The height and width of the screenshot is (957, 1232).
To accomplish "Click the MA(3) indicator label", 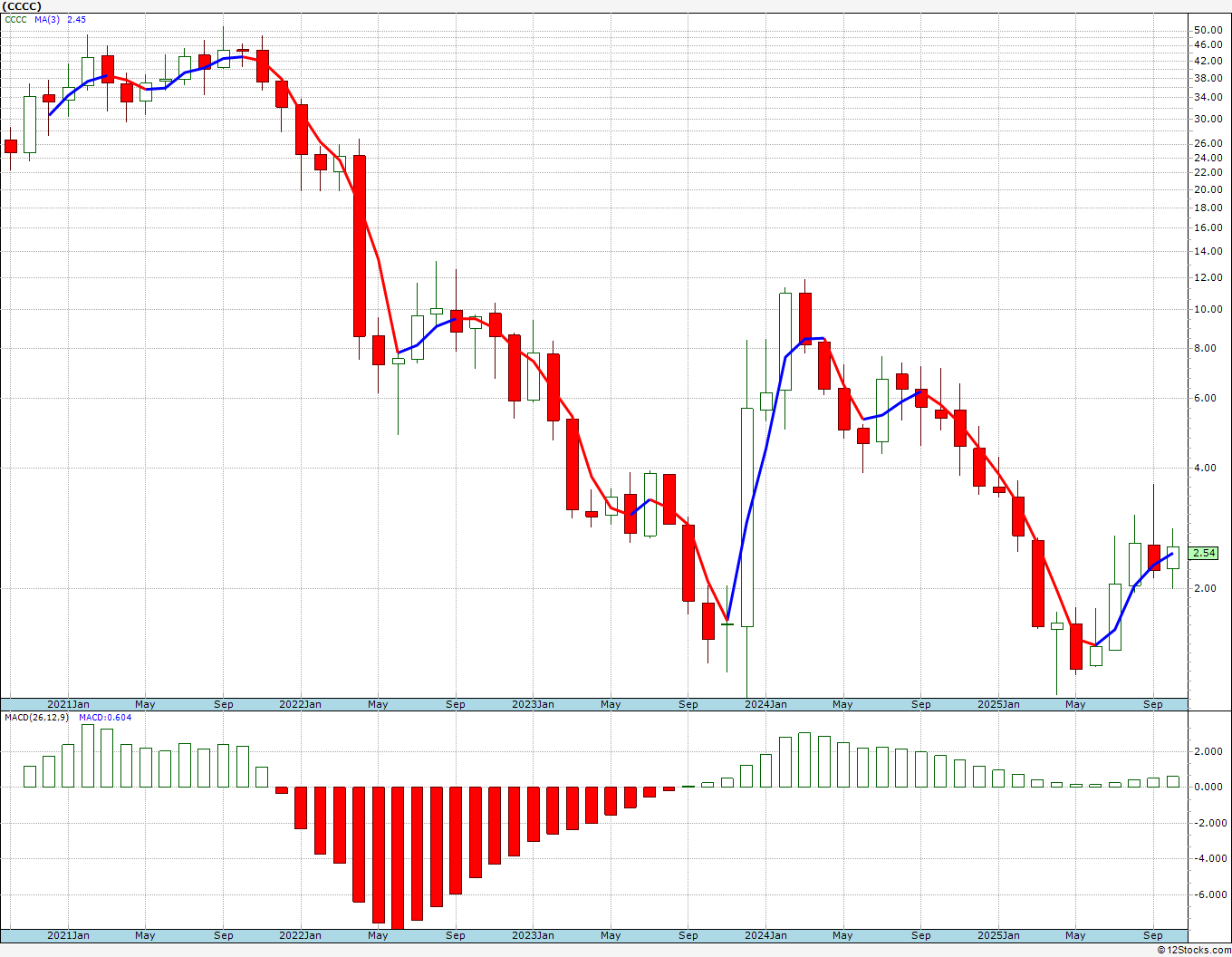I will click(48, 19).
